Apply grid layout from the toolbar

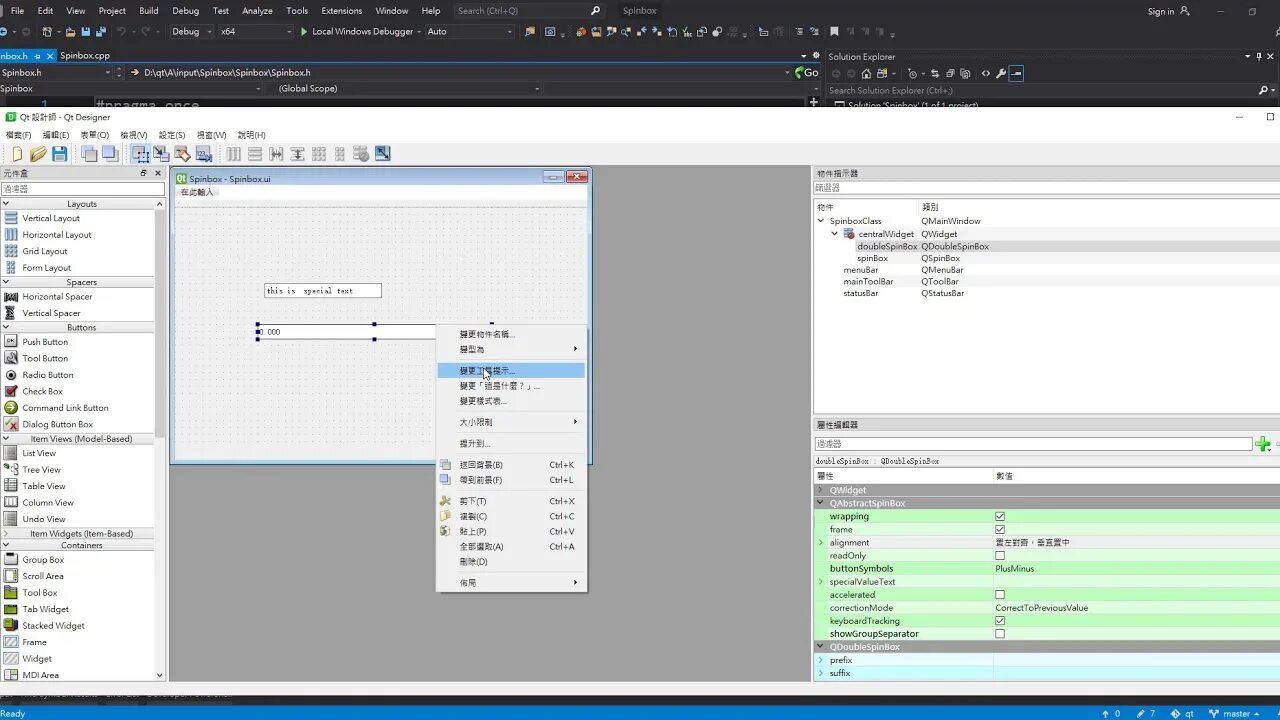(x=318, y=153)
